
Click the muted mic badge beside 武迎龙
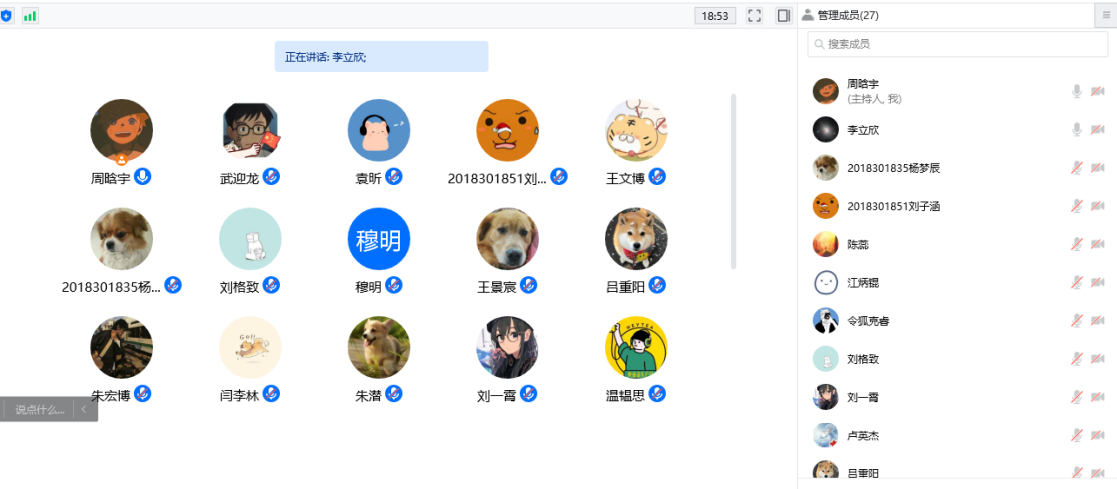pyautogui.click(x=271, y=177)
